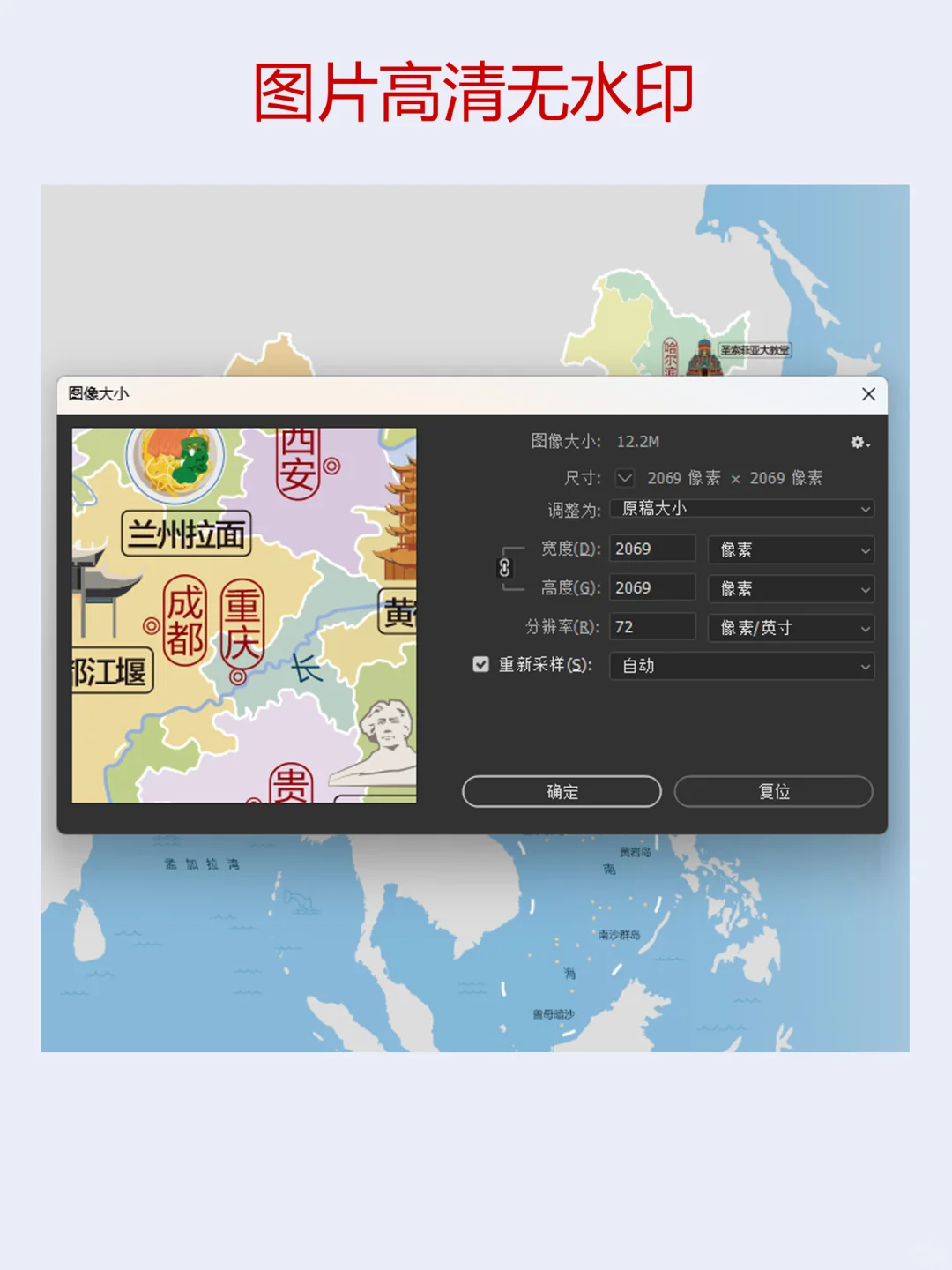
Task: Click inside the 分辨率 field showing 72
Action: [652, 627]
